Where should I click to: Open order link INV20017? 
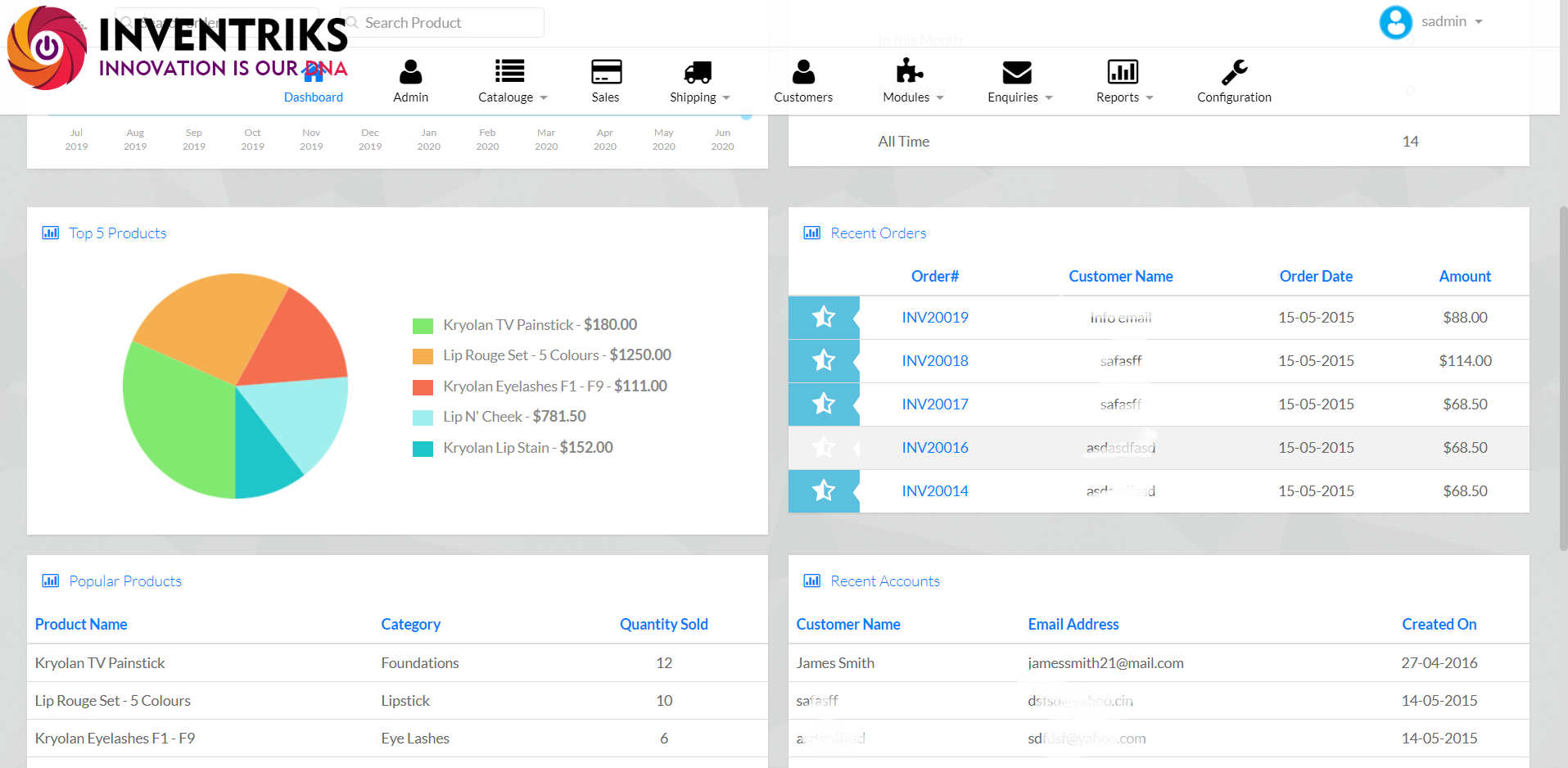tap(935, 404)
